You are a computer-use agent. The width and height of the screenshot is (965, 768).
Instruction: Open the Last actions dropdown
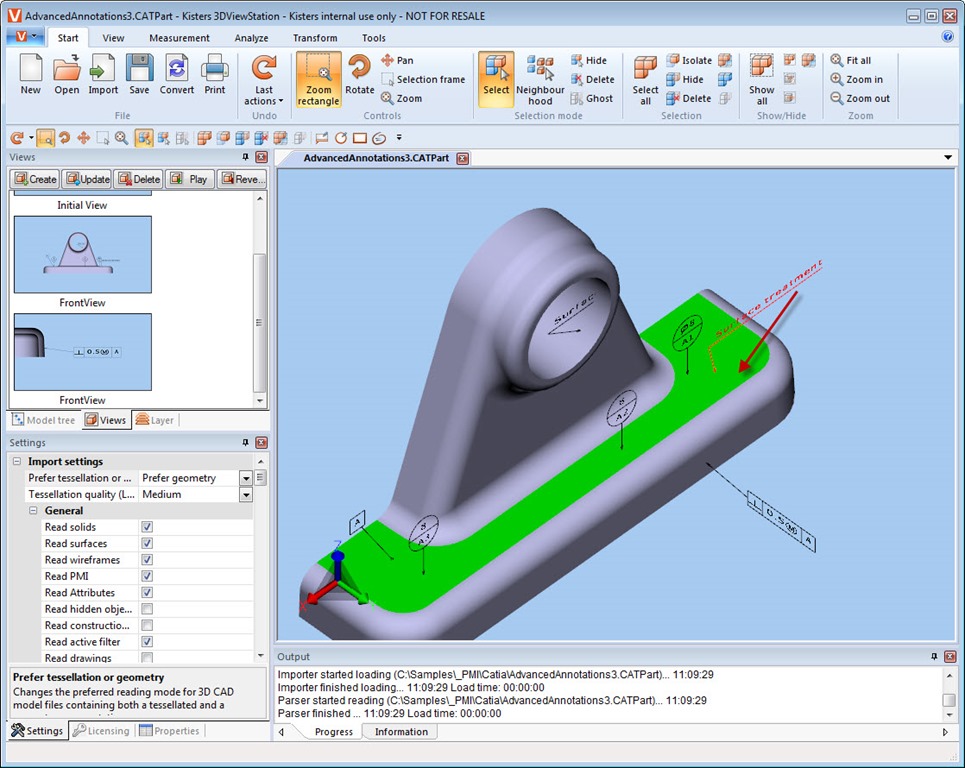(263, 79)
